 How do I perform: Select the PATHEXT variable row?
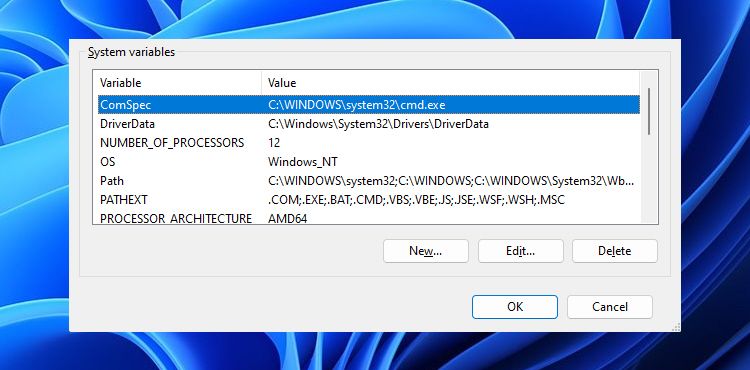[369, 199]
